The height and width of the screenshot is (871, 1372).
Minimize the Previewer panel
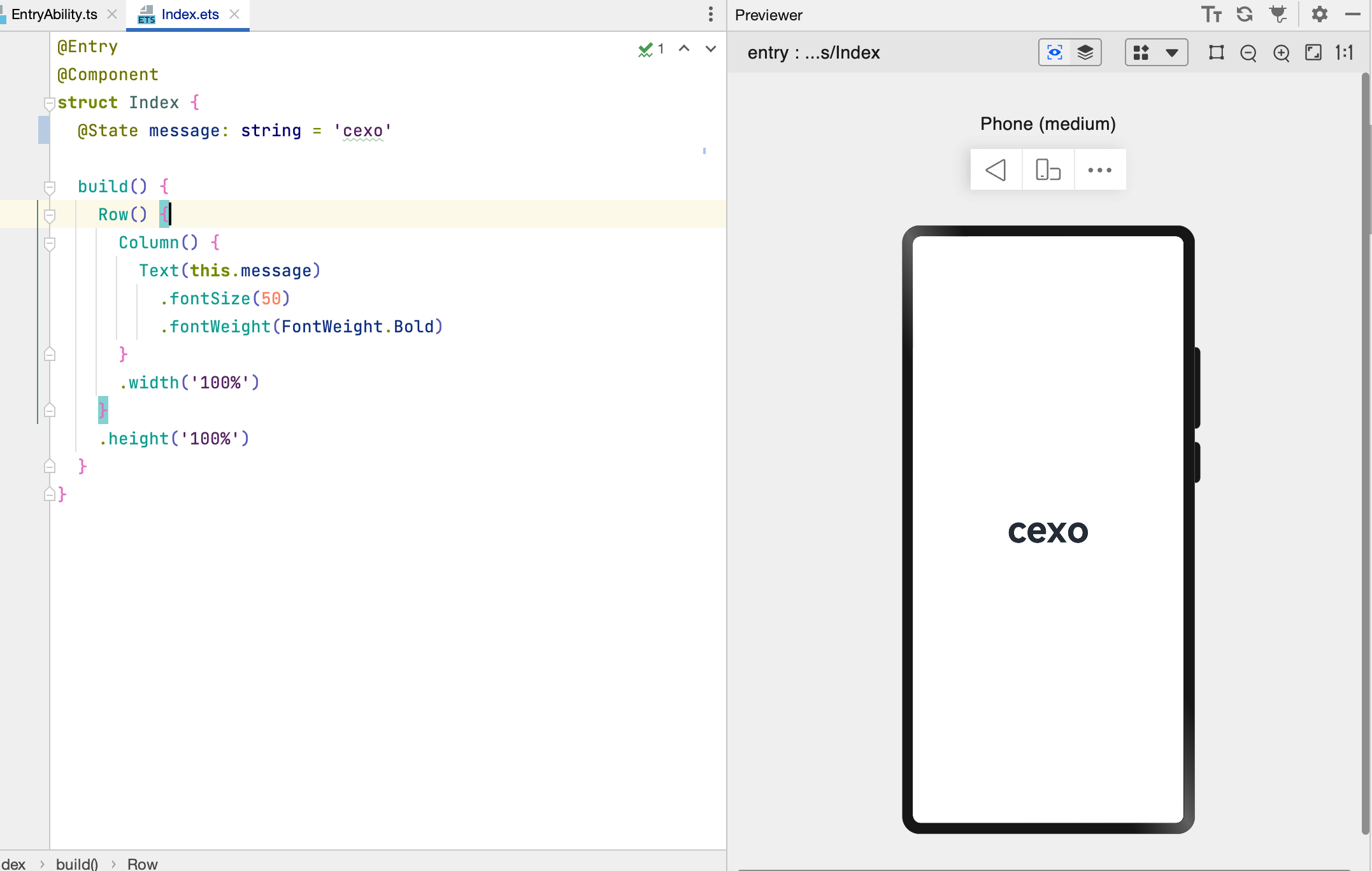(x=1353, y=14)
